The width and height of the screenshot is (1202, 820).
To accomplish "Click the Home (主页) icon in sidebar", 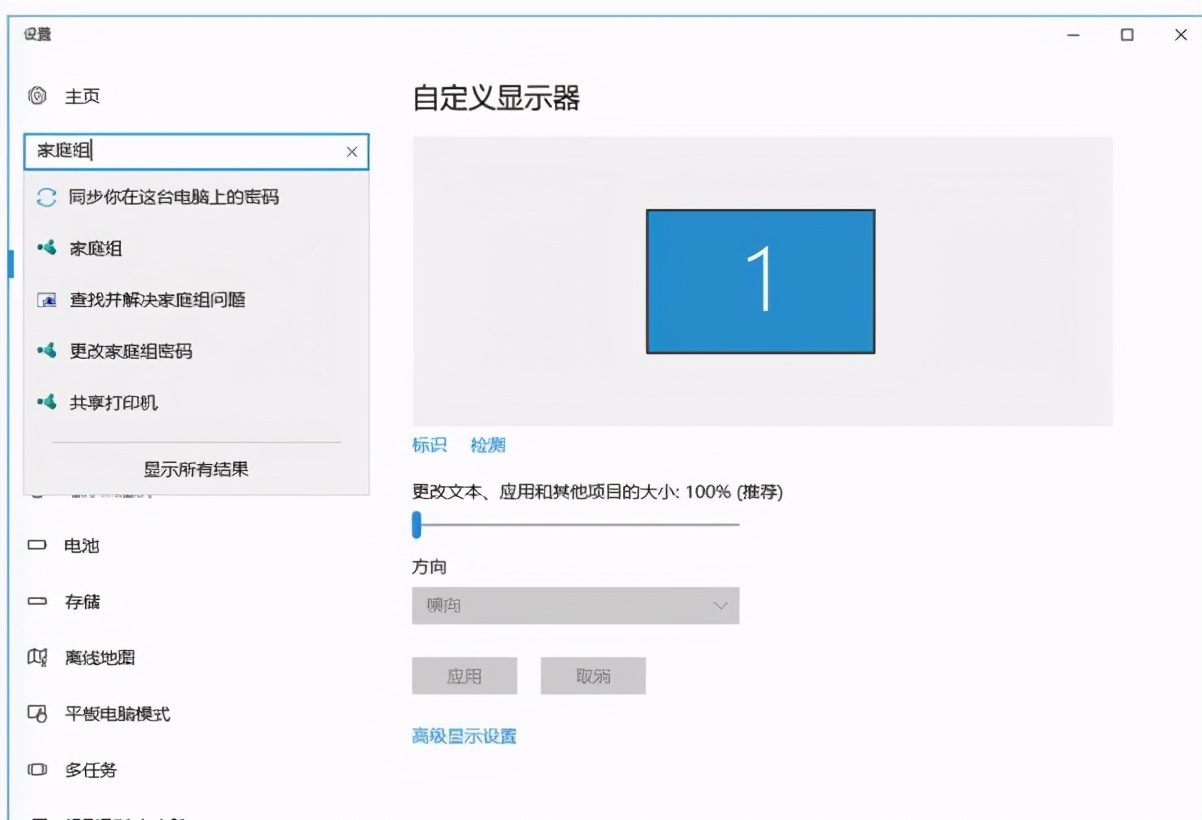I will (x=36, y=96).
